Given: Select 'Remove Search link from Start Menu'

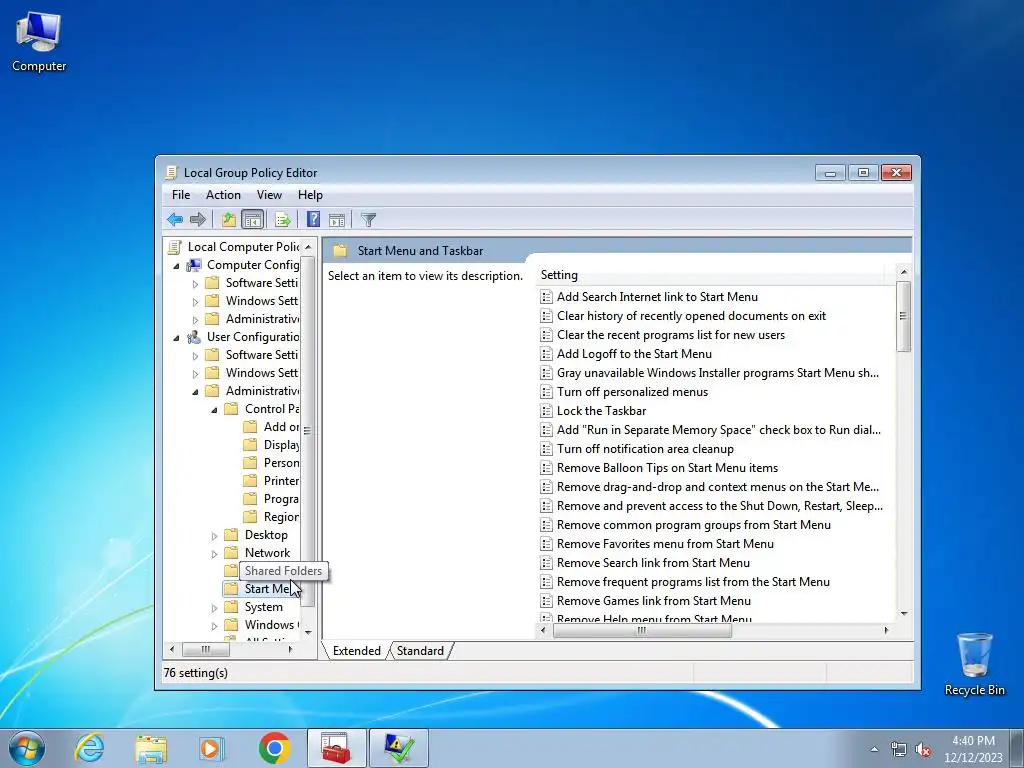Looking at the screenshot, I should 653,562.
